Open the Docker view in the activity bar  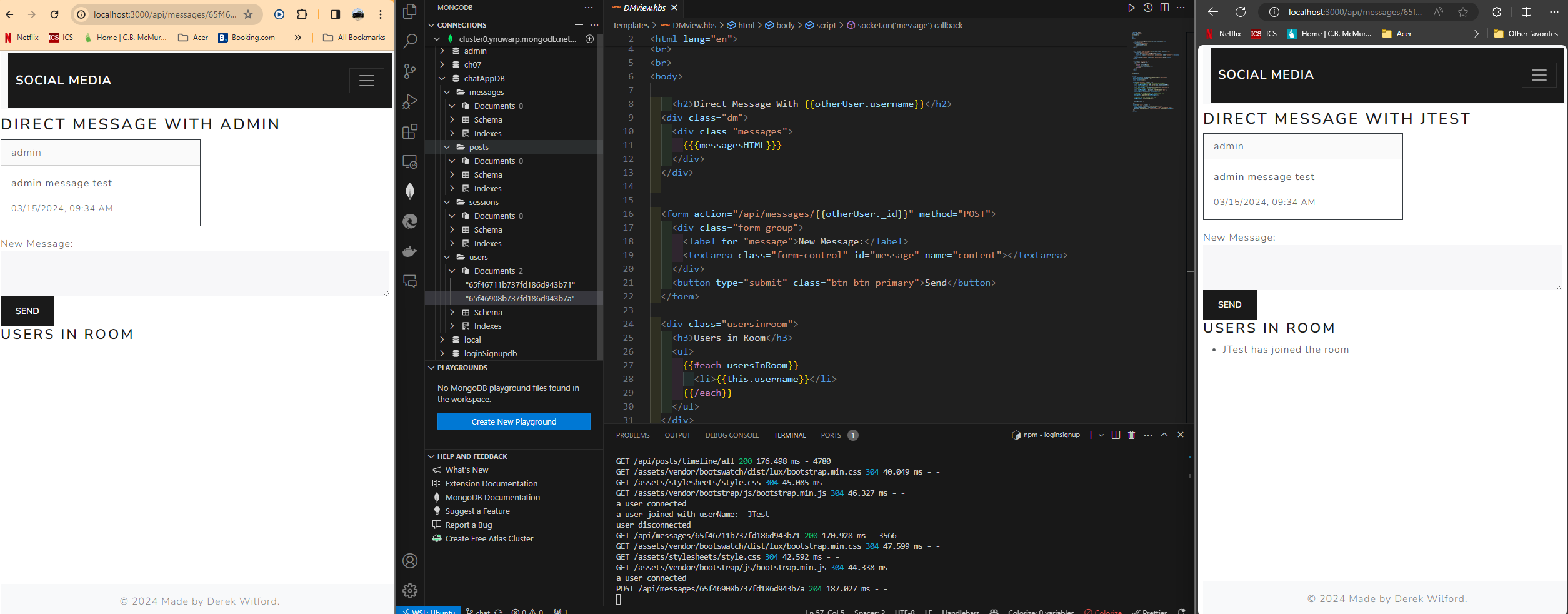410,251
